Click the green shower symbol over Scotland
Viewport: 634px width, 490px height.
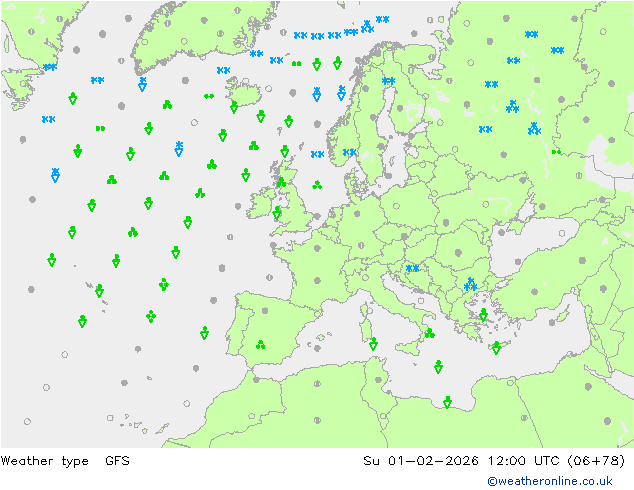click(281, 182)
